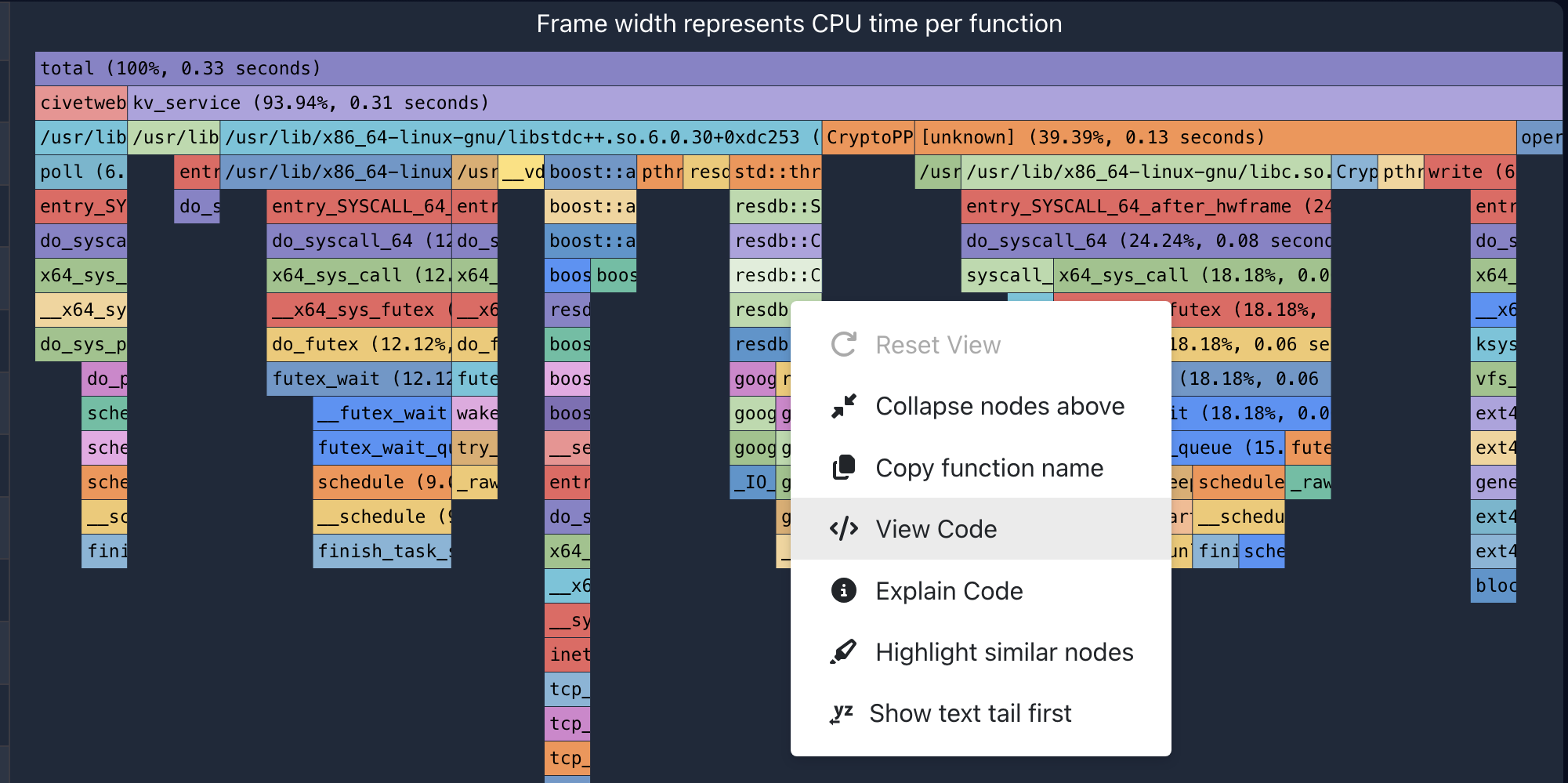Click the [unknown] (39.39%) frame
Viewport: 1568px width, 783px height.
pos(1215,137)
